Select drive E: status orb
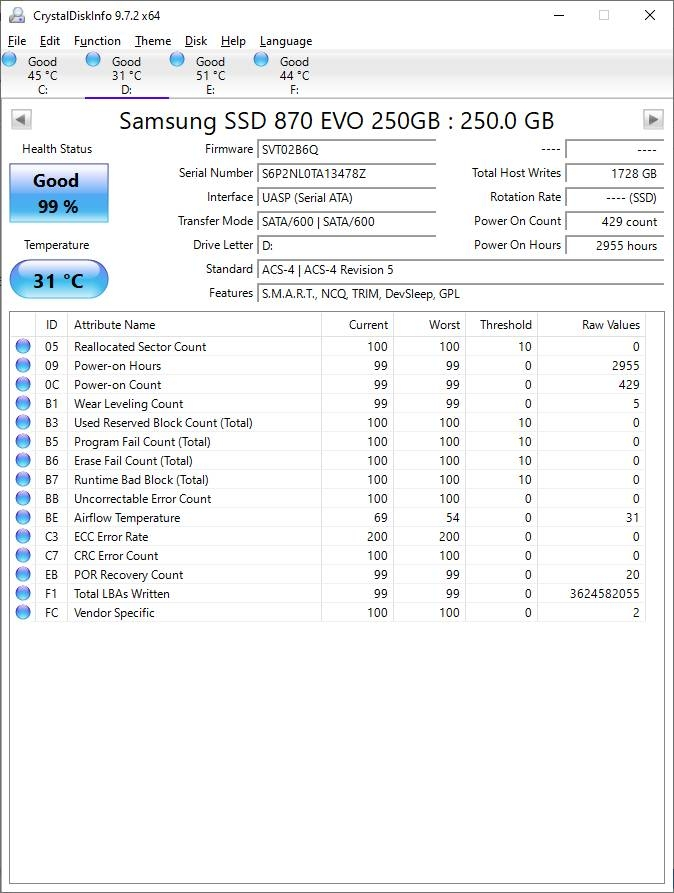This screenshot has width=674, height=893. pyautogui.click(x=177, y=59)
